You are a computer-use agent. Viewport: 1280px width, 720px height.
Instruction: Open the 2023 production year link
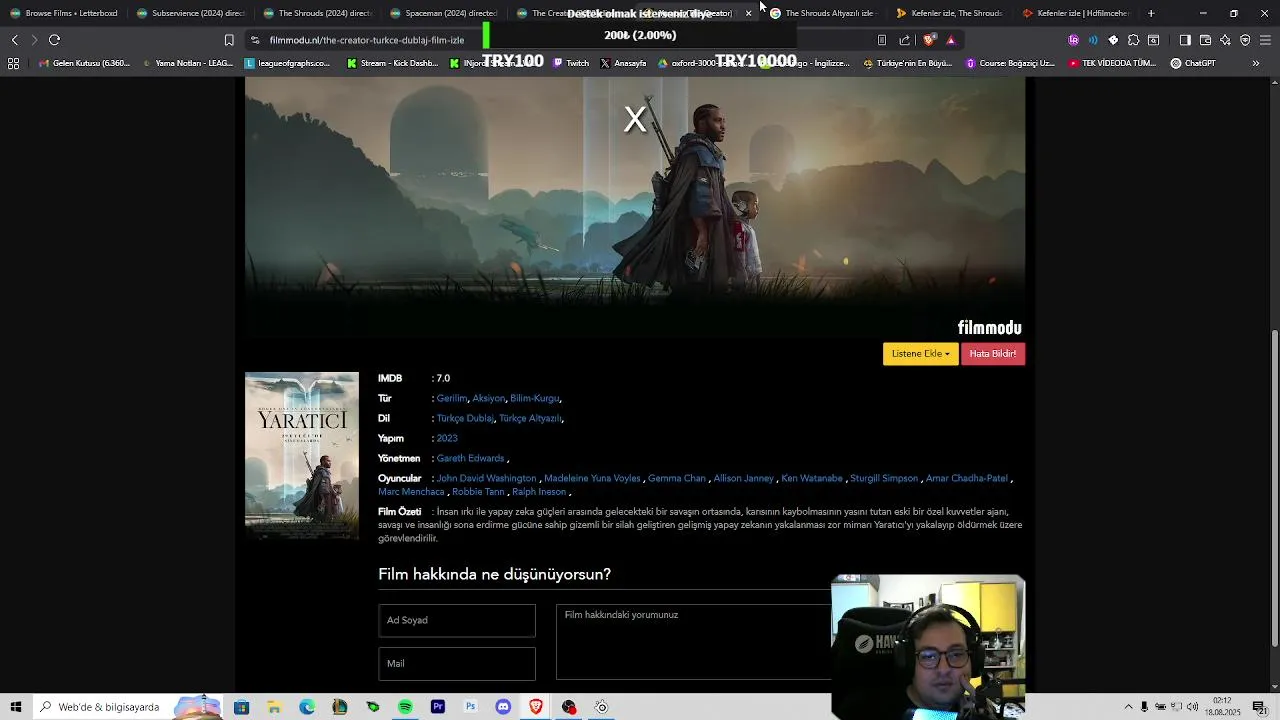447,438
